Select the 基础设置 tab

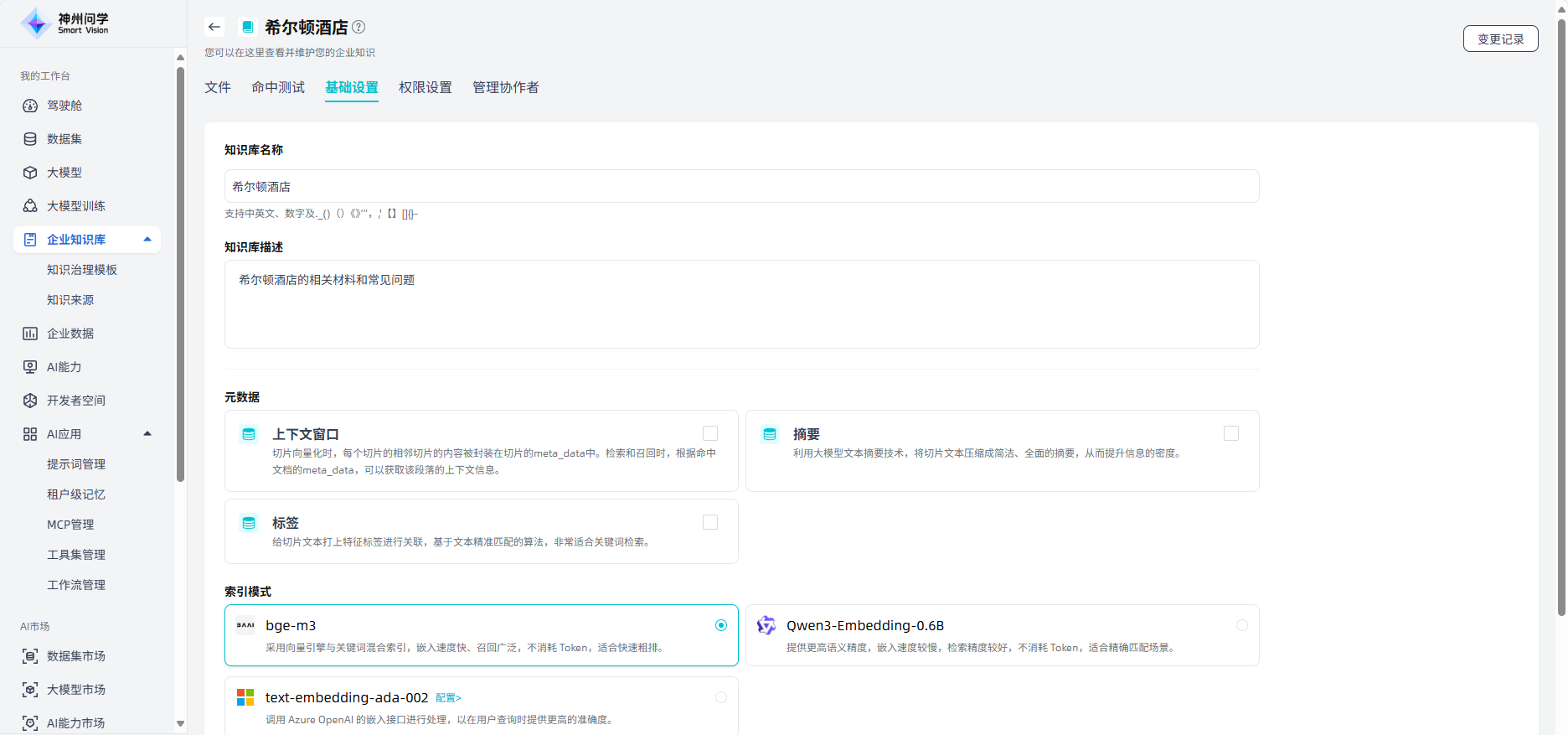352,87
